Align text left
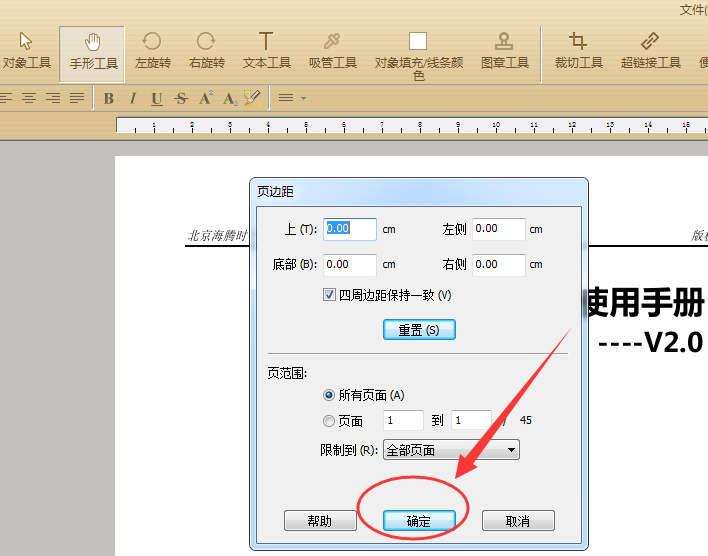The width and height of the screenshot is (708, 556). tap(5, 98)
